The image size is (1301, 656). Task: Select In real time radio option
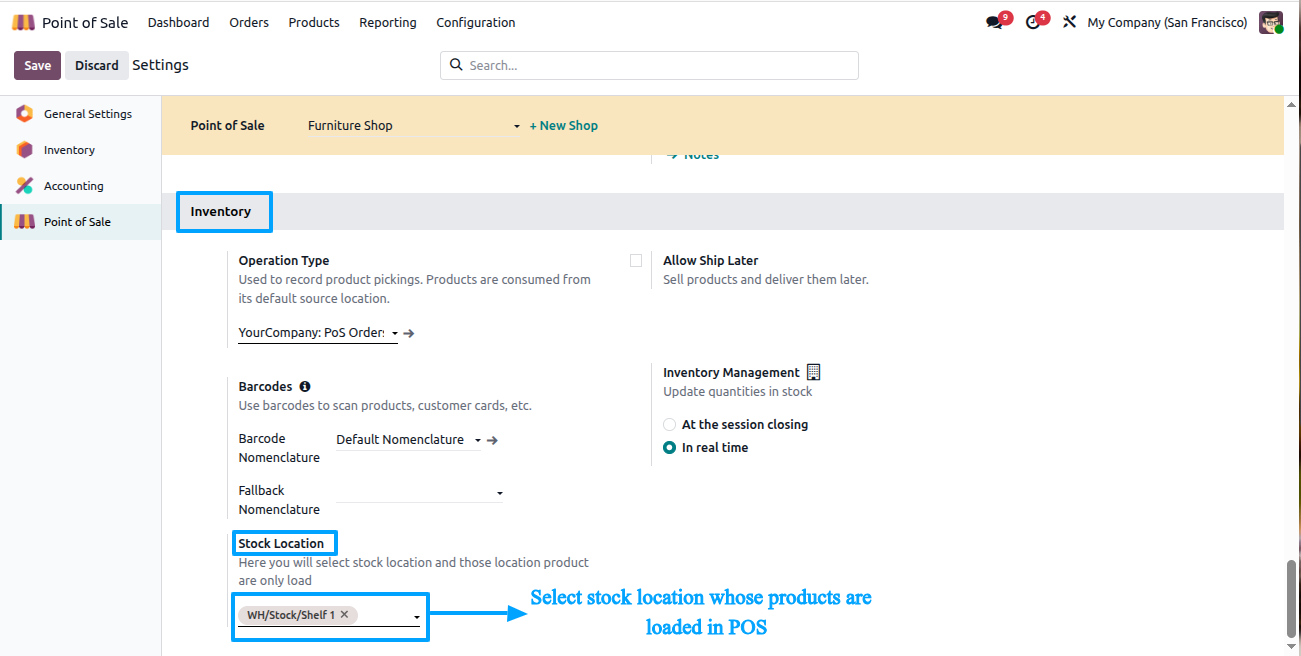670,448
